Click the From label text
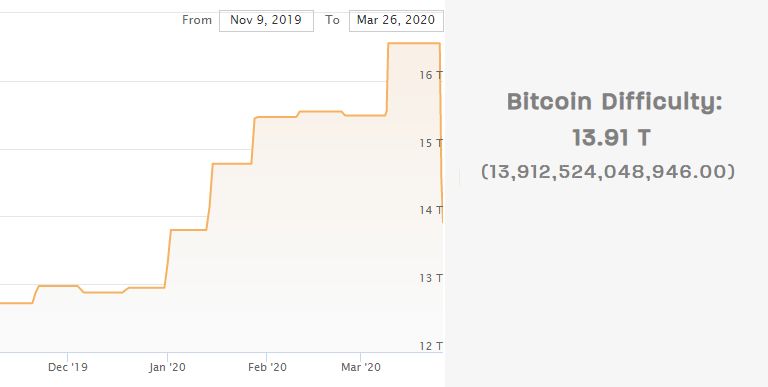This screenshot has width=768, height=387. click(x=197, y=20)
